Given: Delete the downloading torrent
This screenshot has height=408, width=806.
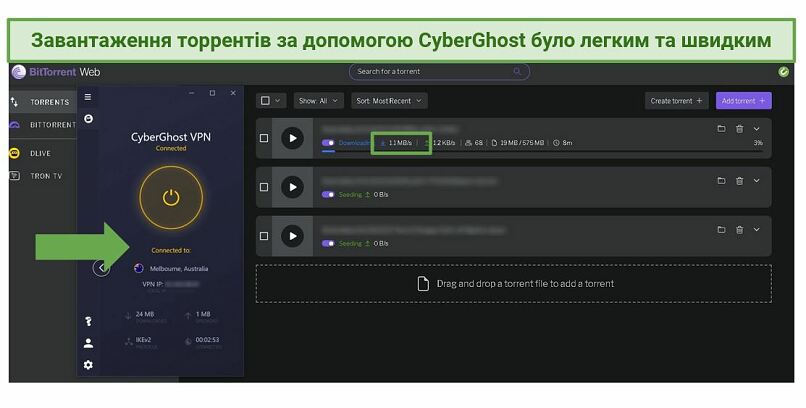Looking at the screenshot, I should tap(739, 129).
